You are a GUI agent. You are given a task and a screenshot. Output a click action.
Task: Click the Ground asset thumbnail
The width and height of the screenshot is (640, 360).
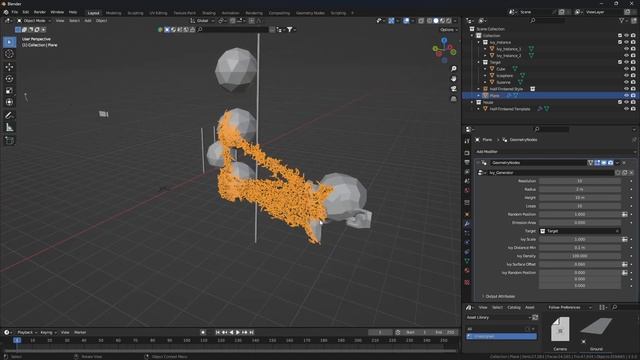coord(596,331)
